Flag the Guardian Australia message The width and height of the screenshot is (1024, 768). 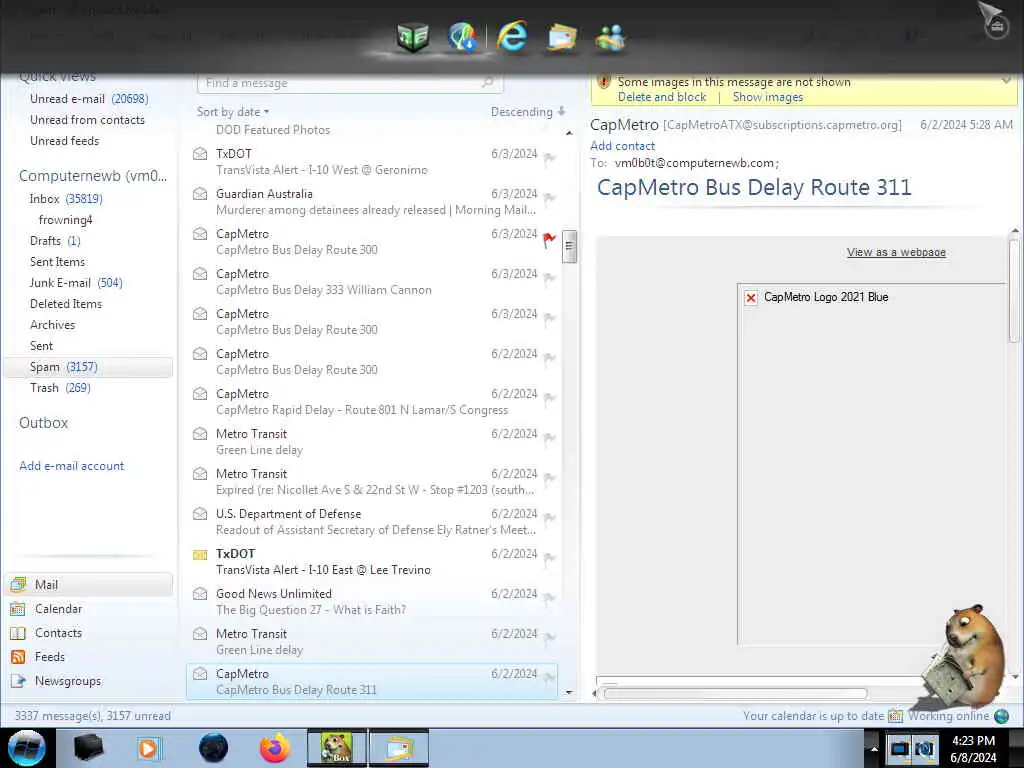click(550, 198)
